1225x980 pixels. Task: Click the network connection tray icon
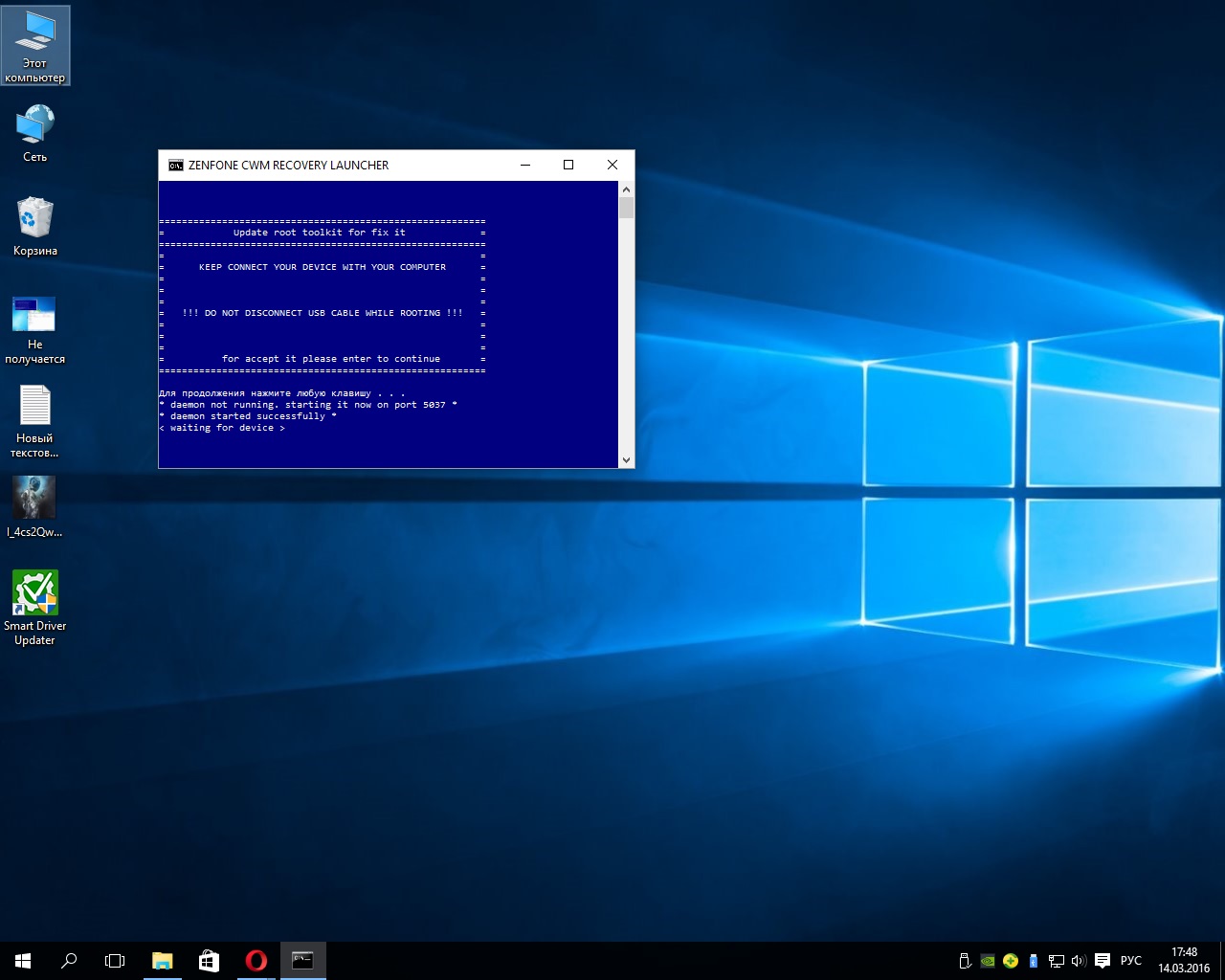(x=1057, y=961)
